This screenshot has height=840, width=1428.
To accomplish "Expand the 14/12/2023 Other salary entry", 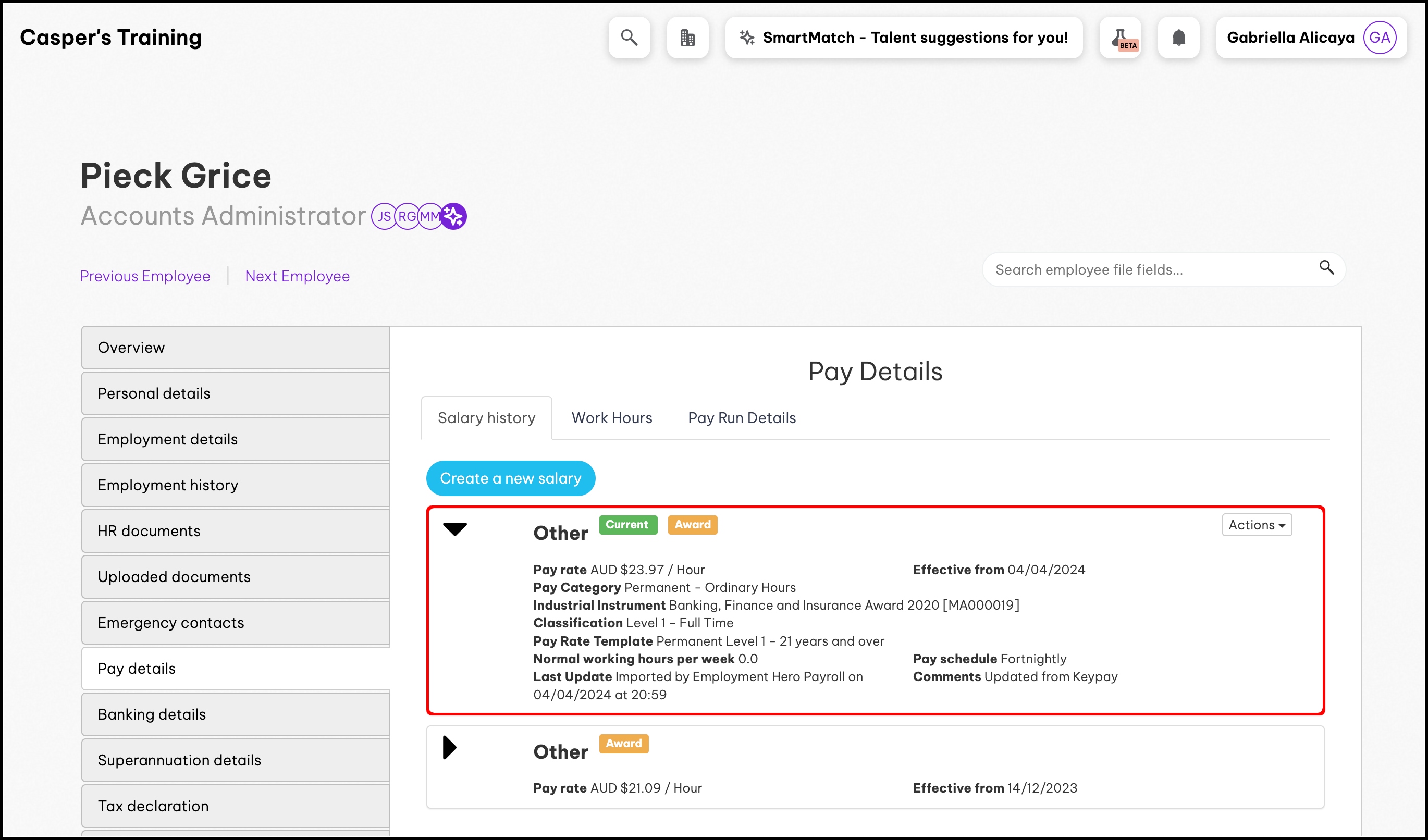I will pyautogui.click(x=449, y=748).
